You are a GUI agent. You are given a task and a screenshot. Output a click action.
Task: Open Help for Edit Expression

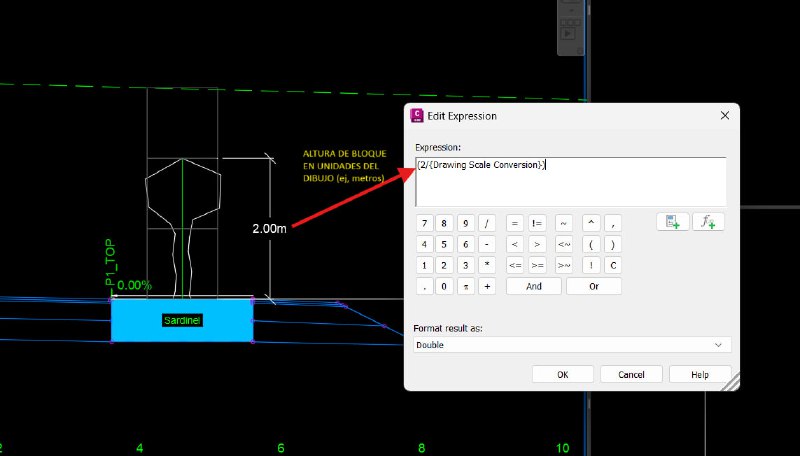pyautogui.click(x=700, y=374)
